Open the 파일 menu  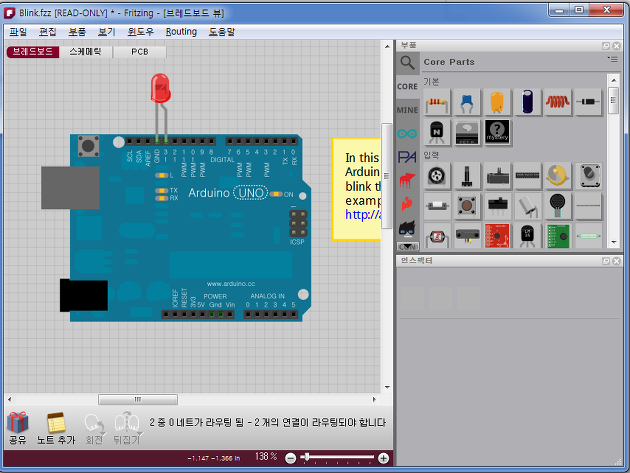tap(18, 32)
